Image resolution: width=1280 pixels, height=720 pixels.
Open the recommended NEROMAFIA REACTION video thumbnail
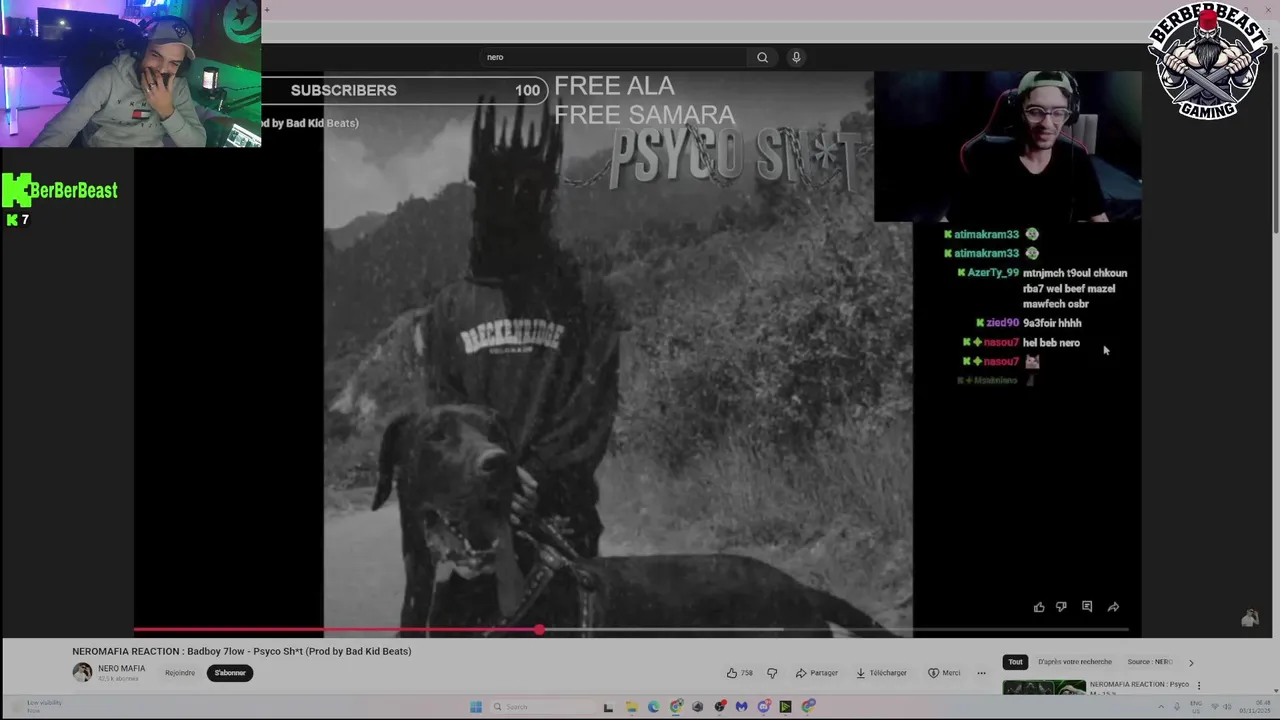pos(1043,687)
